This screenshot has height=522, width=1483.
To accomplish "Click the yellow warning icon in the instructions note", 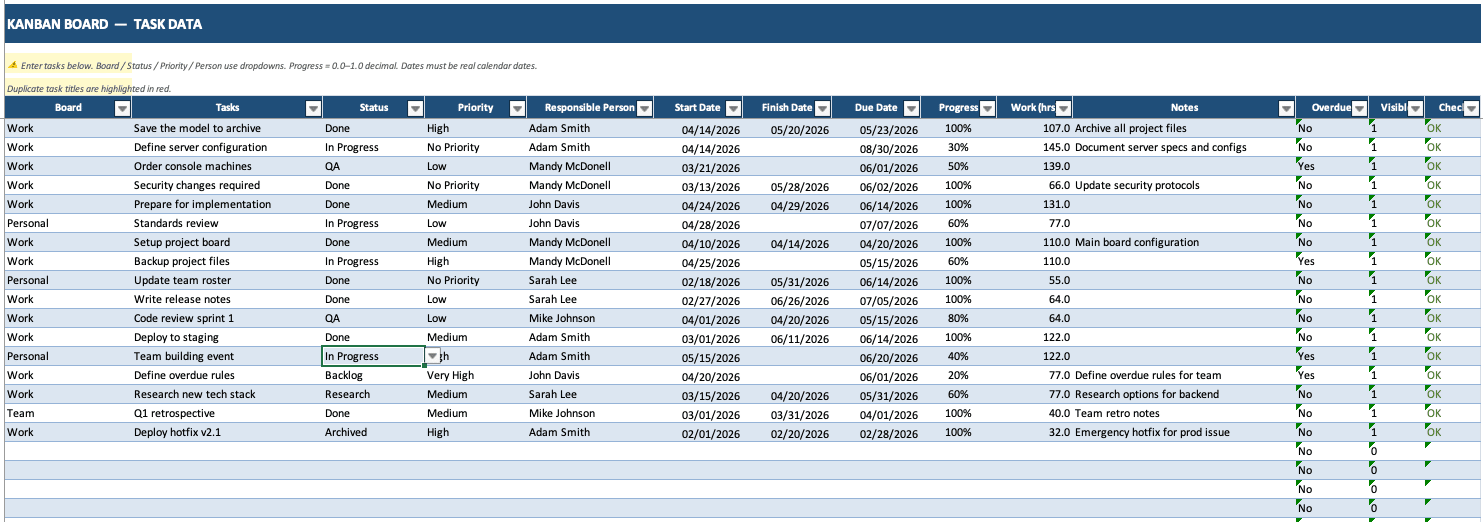I will (x=13, y=65).
